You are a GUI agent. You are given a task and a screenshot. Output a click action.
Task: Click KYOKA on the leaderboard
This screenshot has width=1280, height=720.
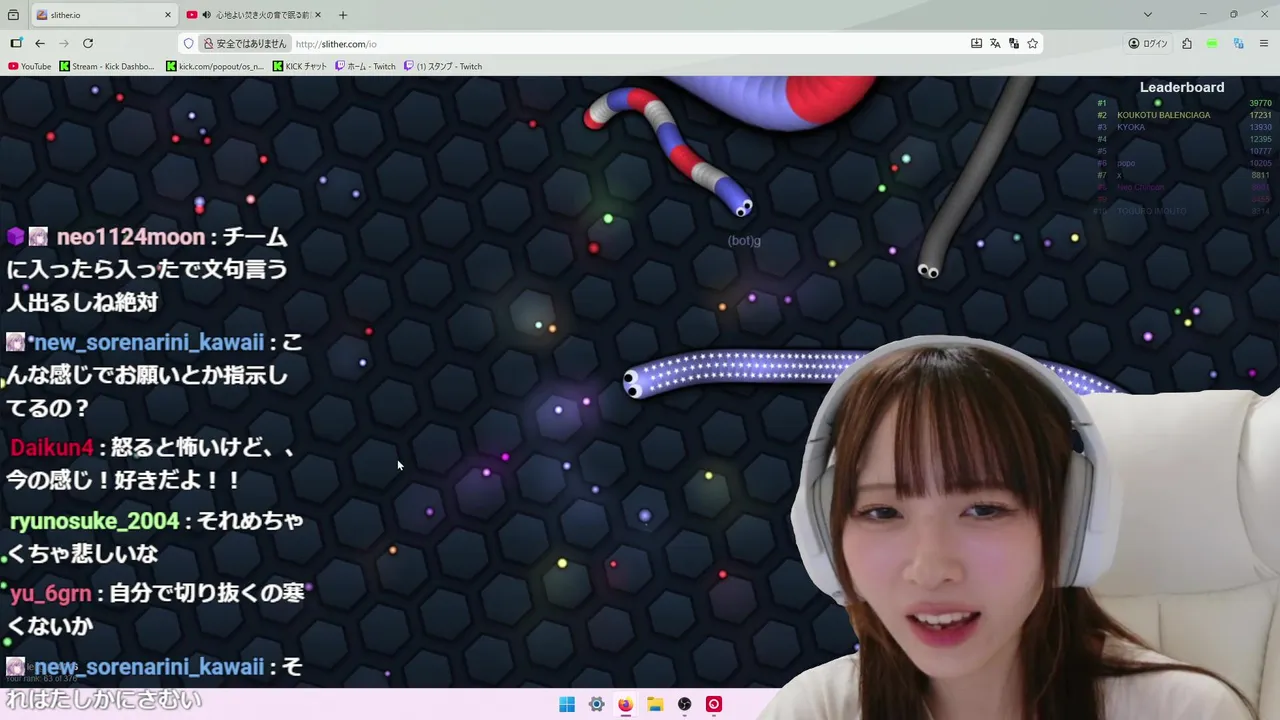tap(1131, 127)
